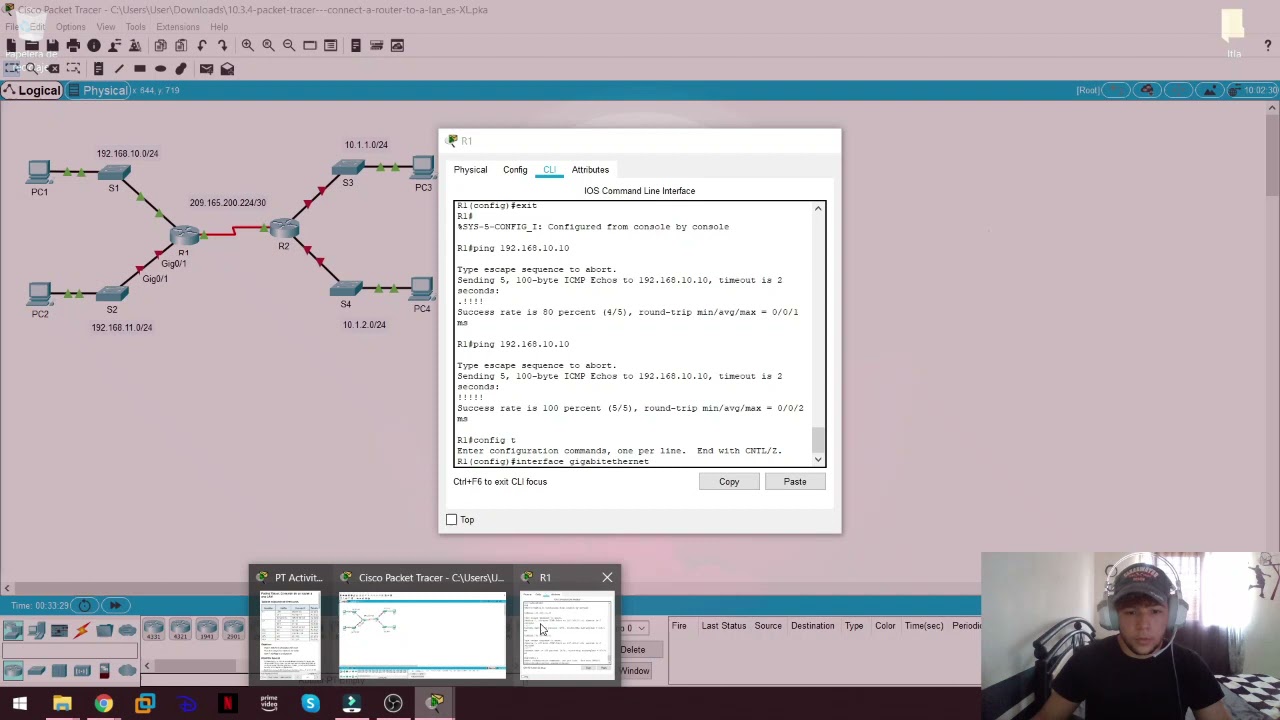Select the Draw Ellipse tool
Image resolution: width=1280 pixels, height=720 pixels.
click(x=160, y=69)
